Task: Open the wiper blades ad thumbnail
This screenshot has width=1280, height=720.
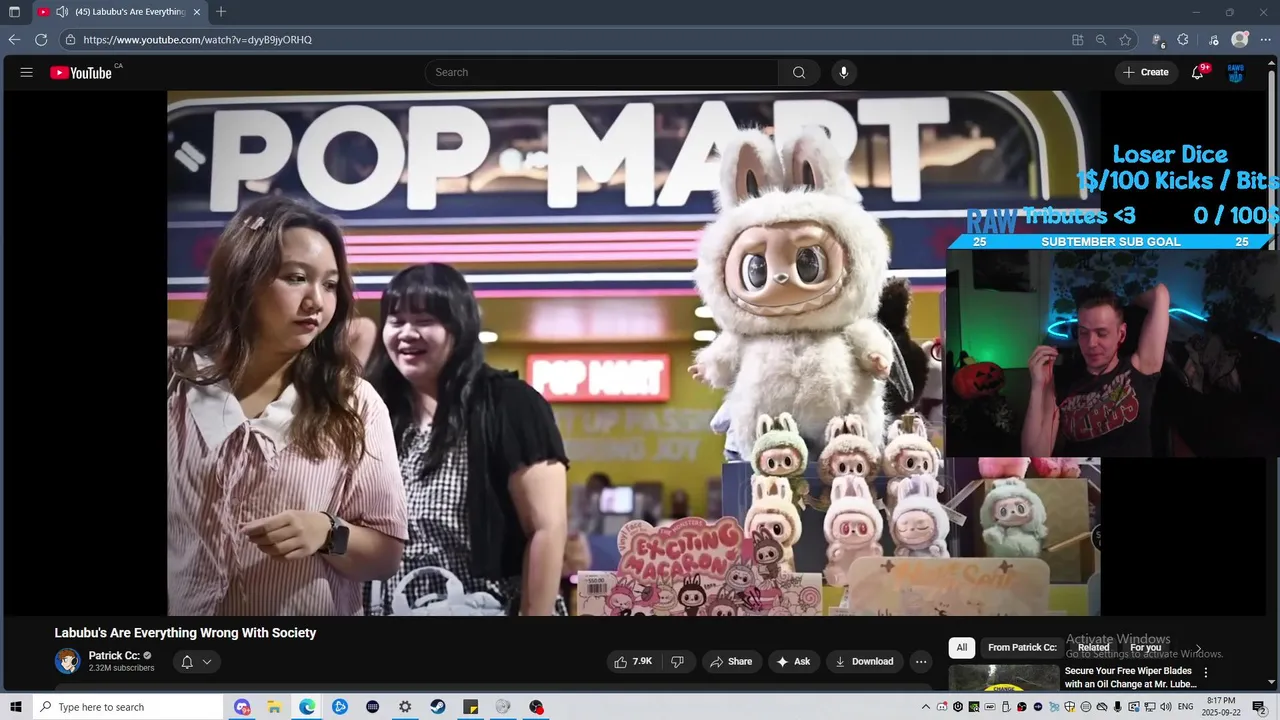Action: point(1003,679)
